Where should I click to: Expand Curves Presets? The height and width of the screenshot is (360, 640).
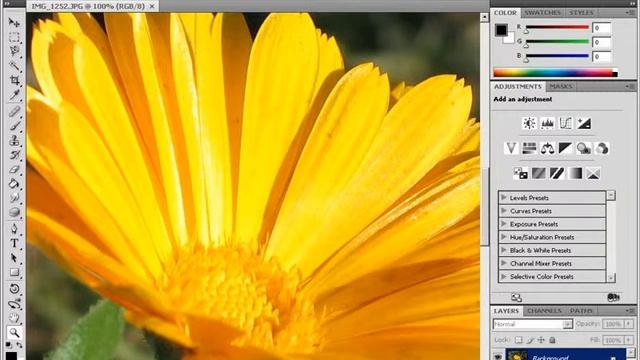click(x=504, y=211)
